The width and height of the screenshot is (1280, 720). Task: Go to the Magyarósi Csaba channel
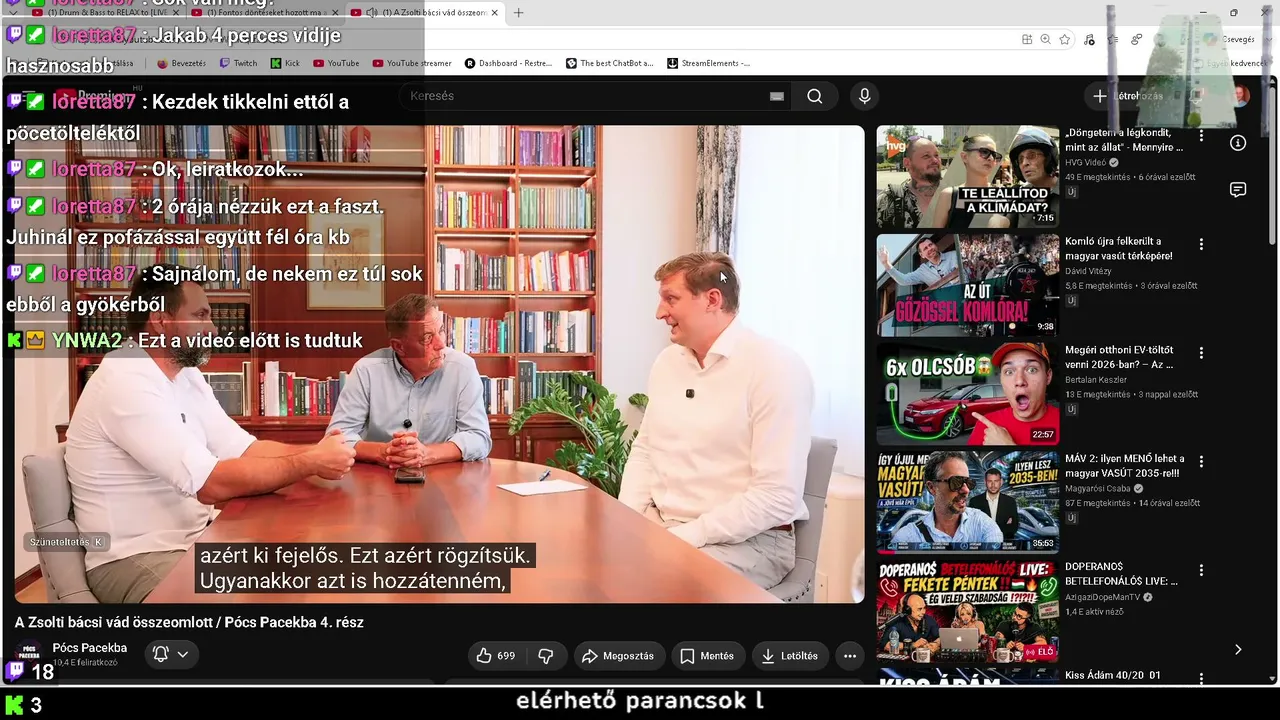coord(1097,489)
